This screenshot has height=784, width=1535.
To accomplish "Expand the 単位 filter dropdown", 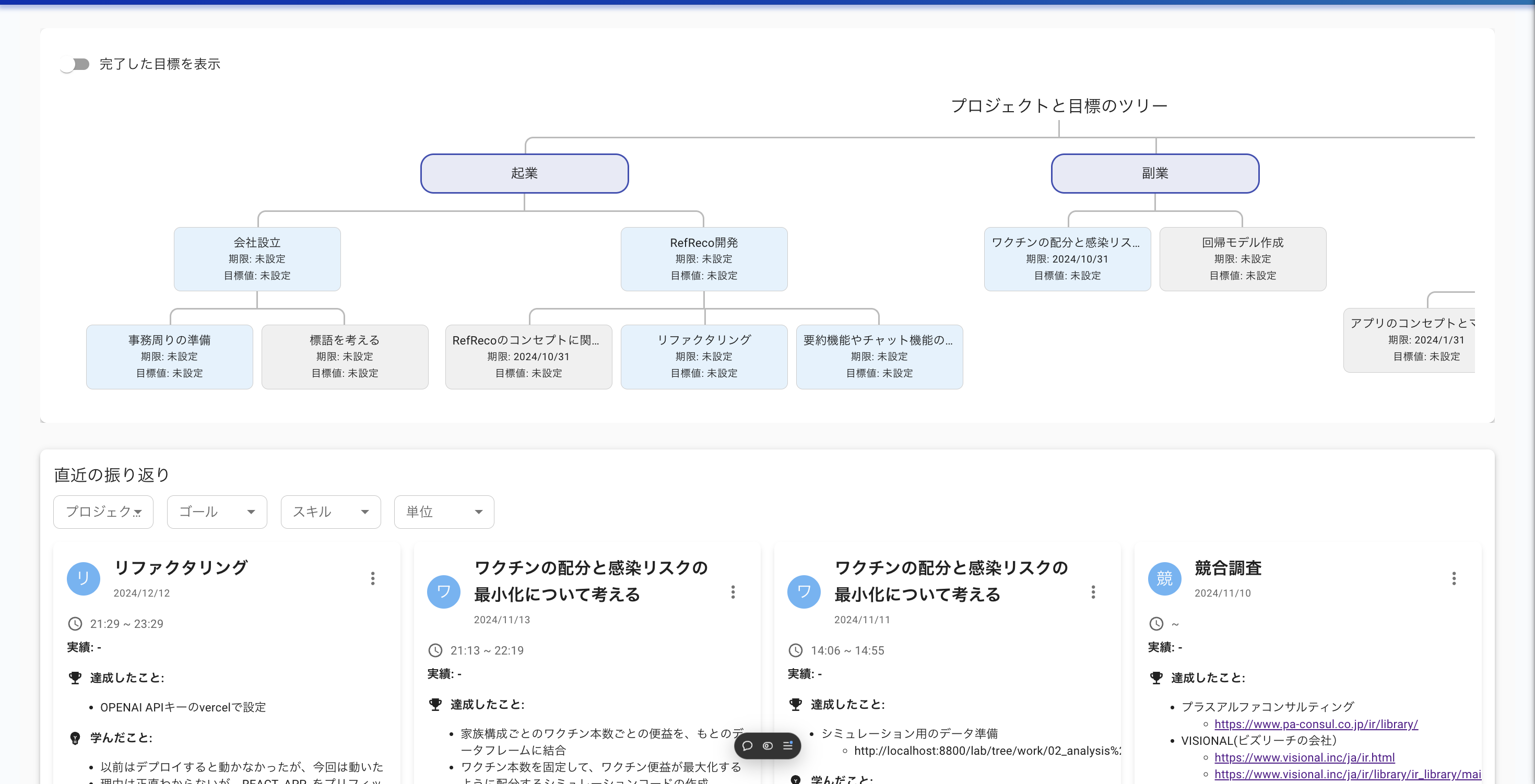I will (x=444, y=512).
